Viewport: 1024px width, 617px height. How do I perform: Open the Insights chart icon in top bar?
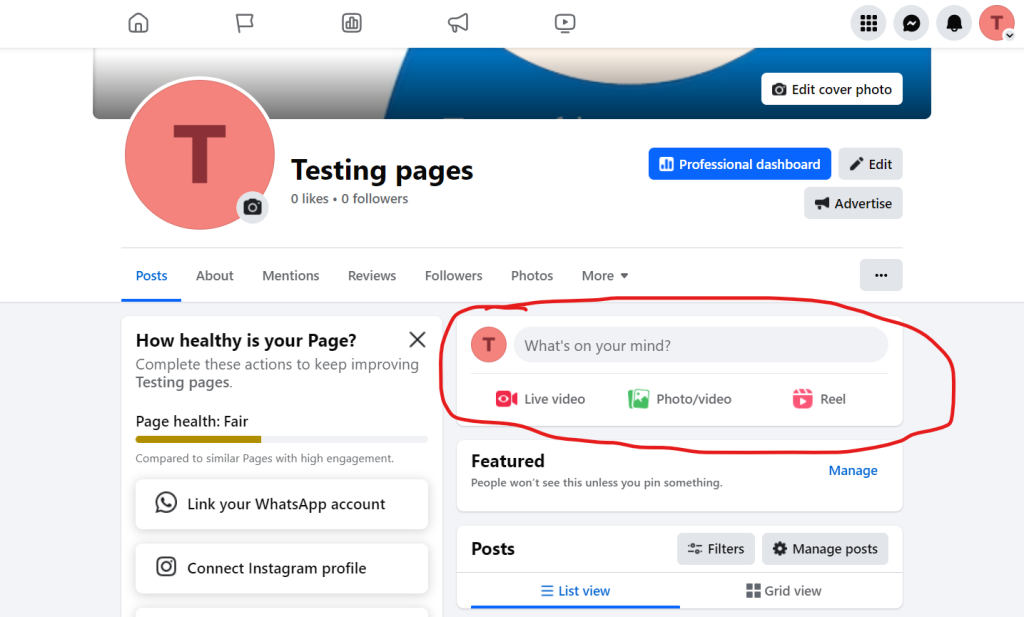click(x=351, y=23)
